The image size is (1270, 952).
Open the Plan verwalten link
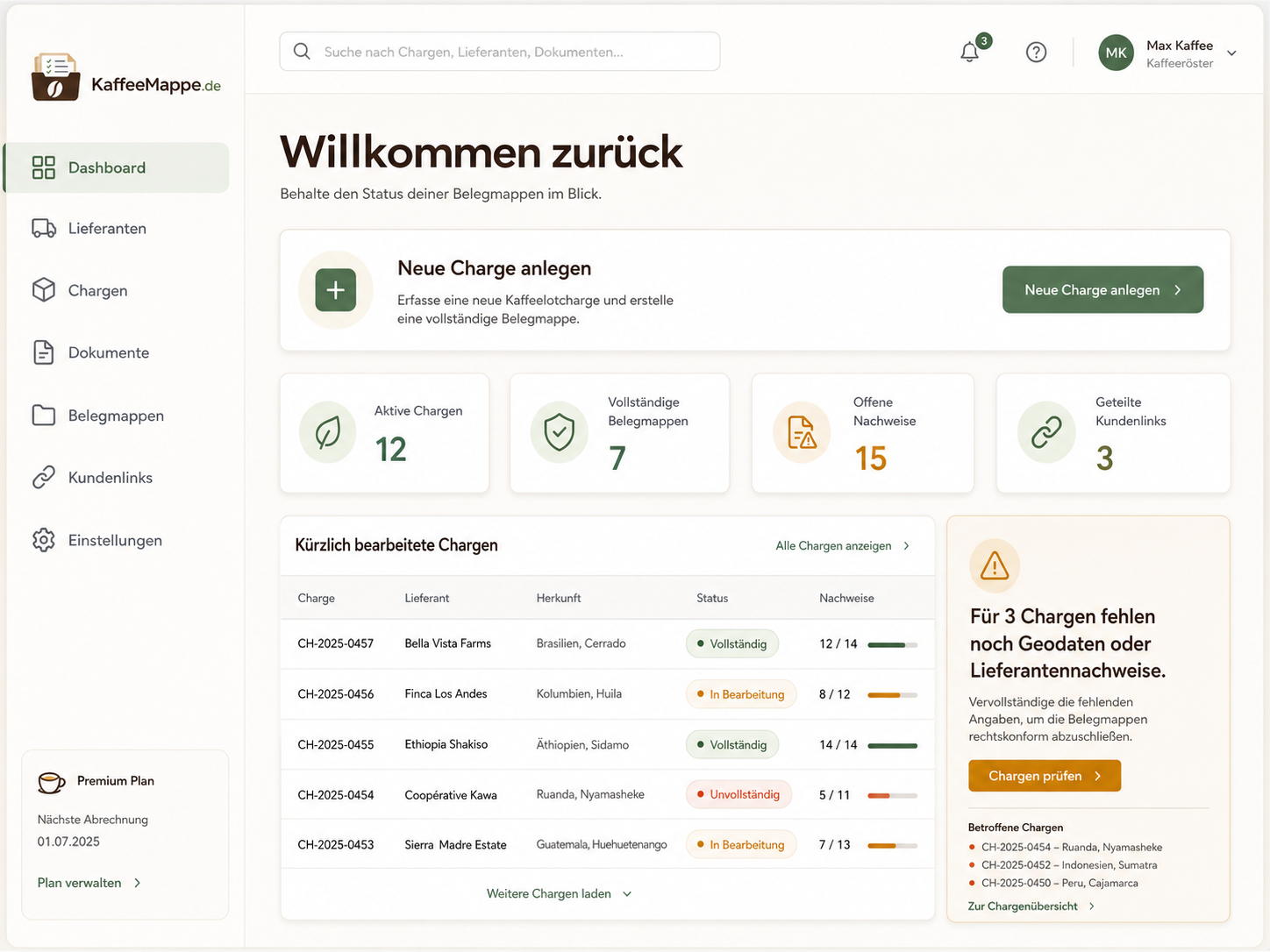[89, 883]
